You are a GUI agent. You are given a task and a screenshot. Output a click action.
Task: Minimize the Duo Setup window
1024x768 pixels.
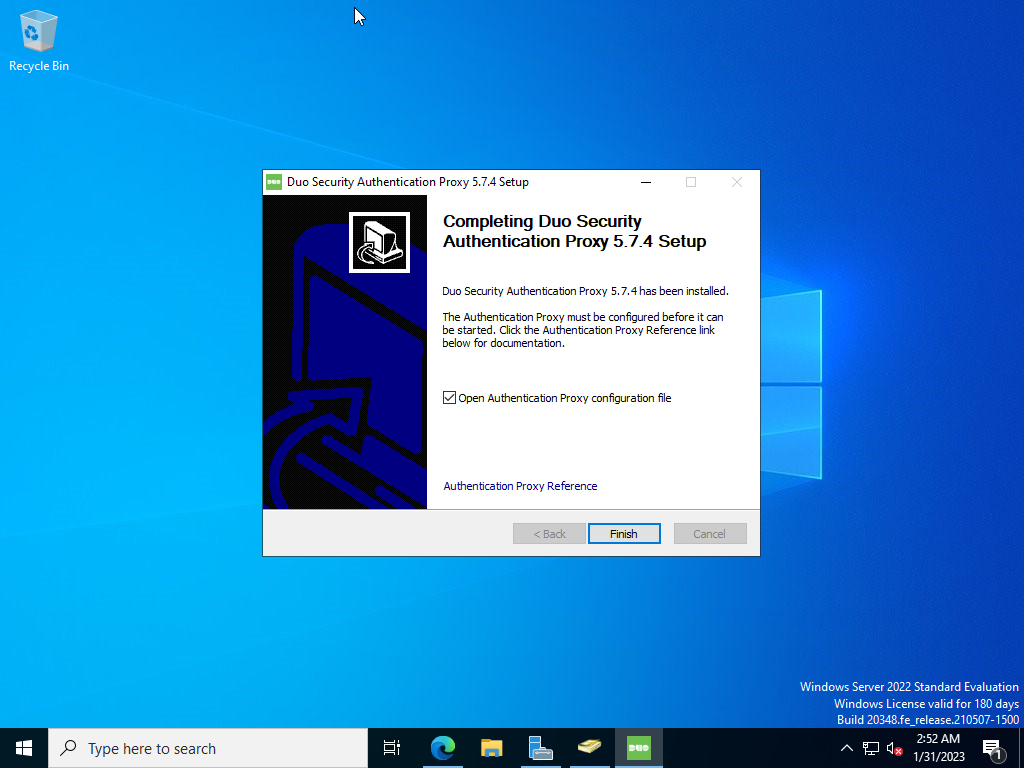[x=646, y=182]
